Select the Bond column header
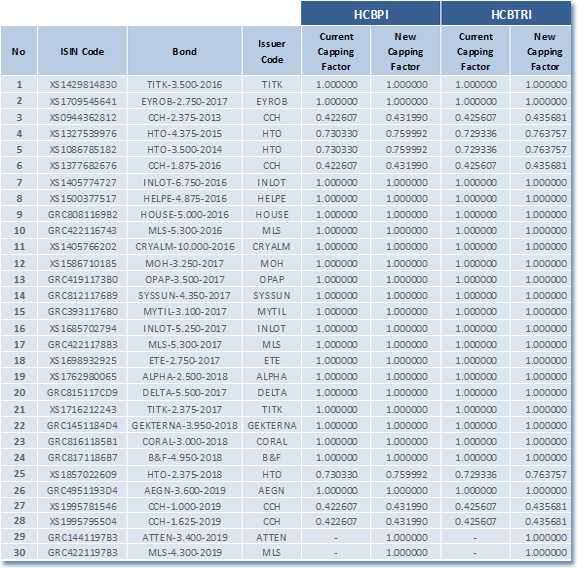The width and height of the screenshot is (586, 568). (185, 51)
